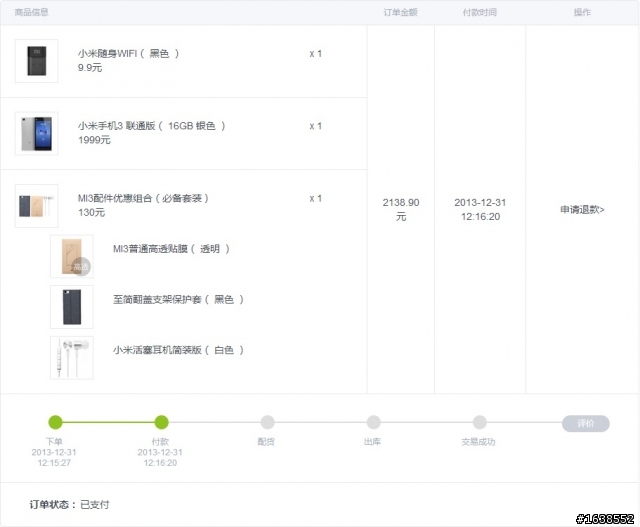Click the x 1 quantity for 小米手机3
This screenshot has height=527, width=640.
(316, 126)
